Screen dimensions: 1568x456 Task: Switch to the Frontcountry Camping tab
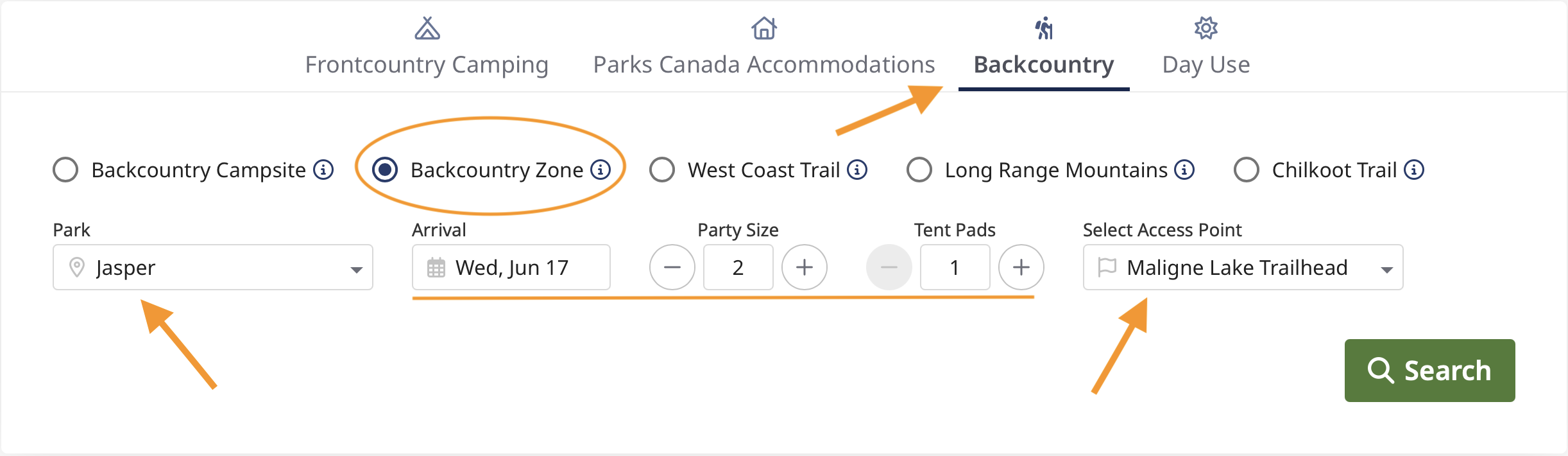tap(427, 48)
